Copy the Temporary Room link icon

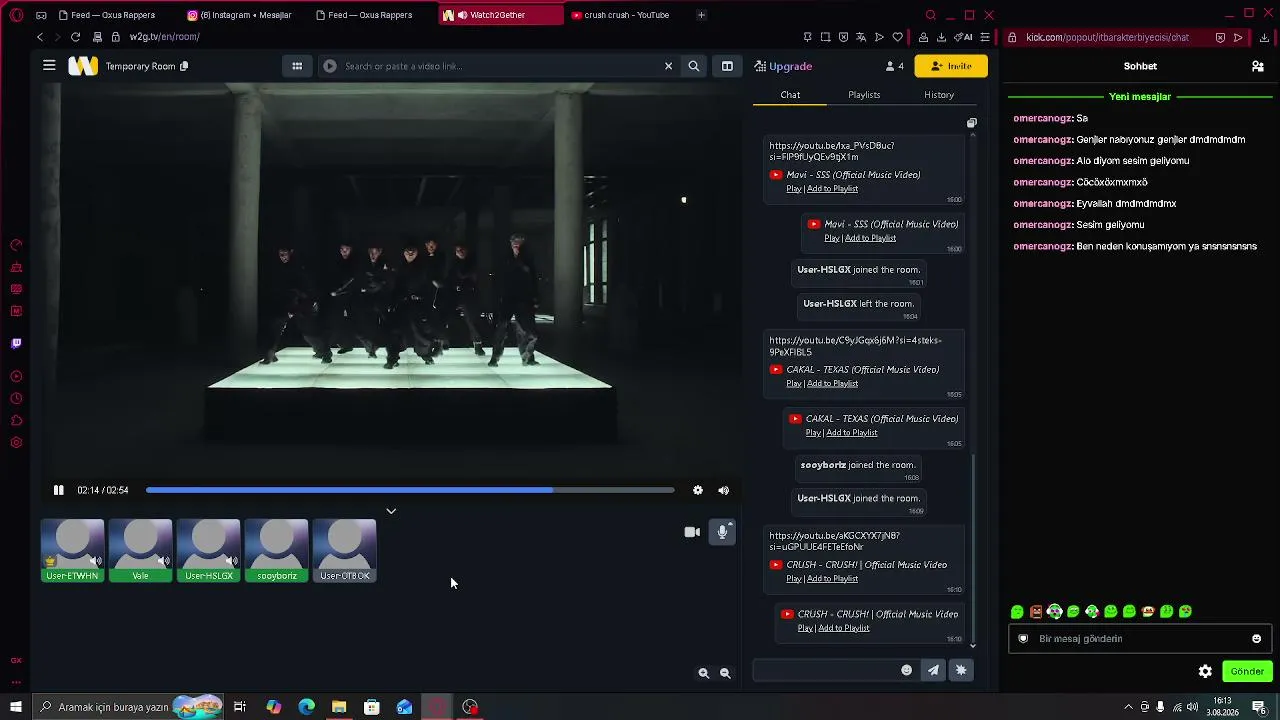coord(184,66)
